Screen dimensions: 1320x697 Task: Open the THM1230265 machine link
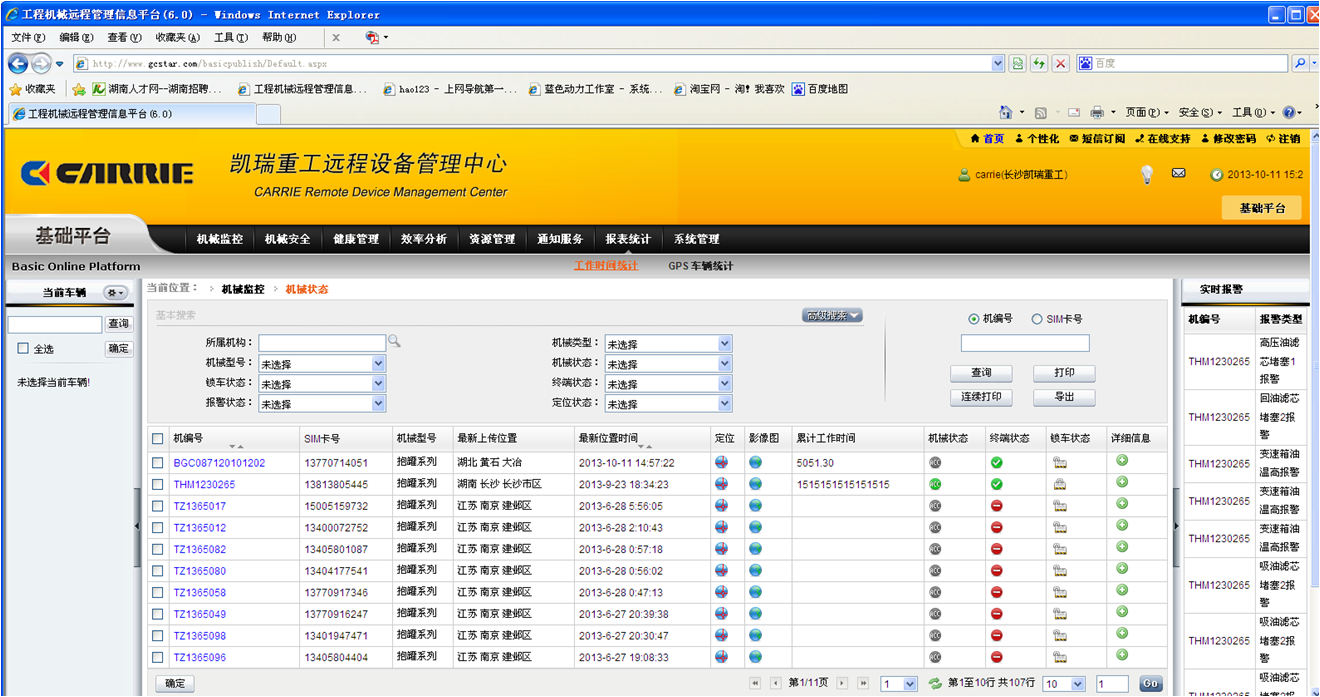tap(204, 485)
